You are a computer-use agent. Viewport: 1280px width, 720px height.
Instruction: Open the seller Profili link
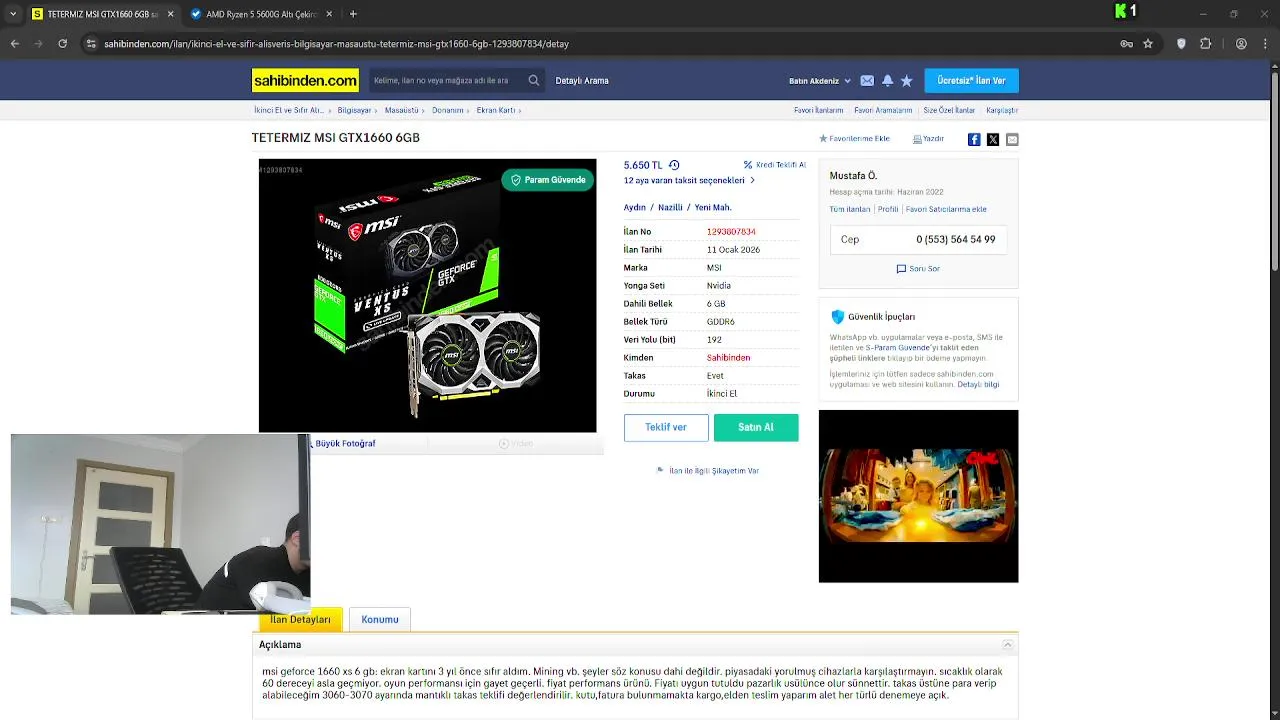coord(888,209)
